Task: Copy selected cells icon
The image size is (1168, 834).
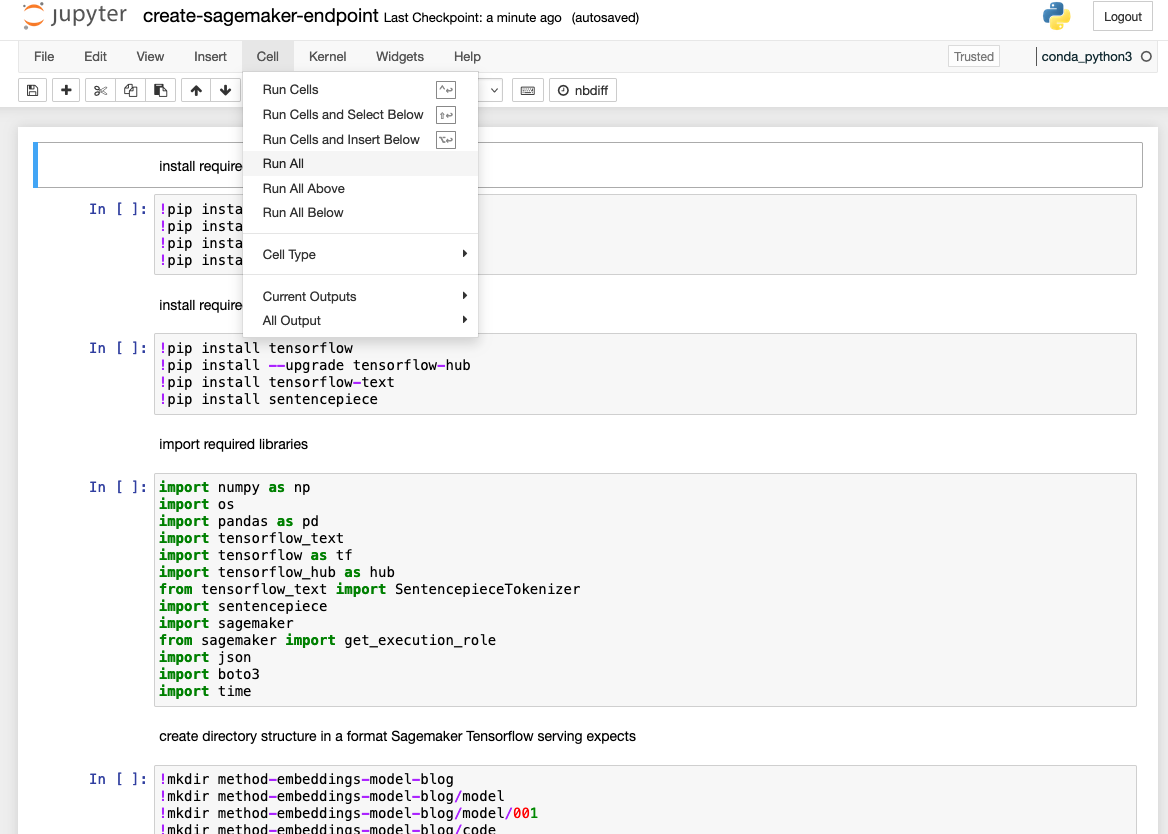Action: (x=130, y=90)
